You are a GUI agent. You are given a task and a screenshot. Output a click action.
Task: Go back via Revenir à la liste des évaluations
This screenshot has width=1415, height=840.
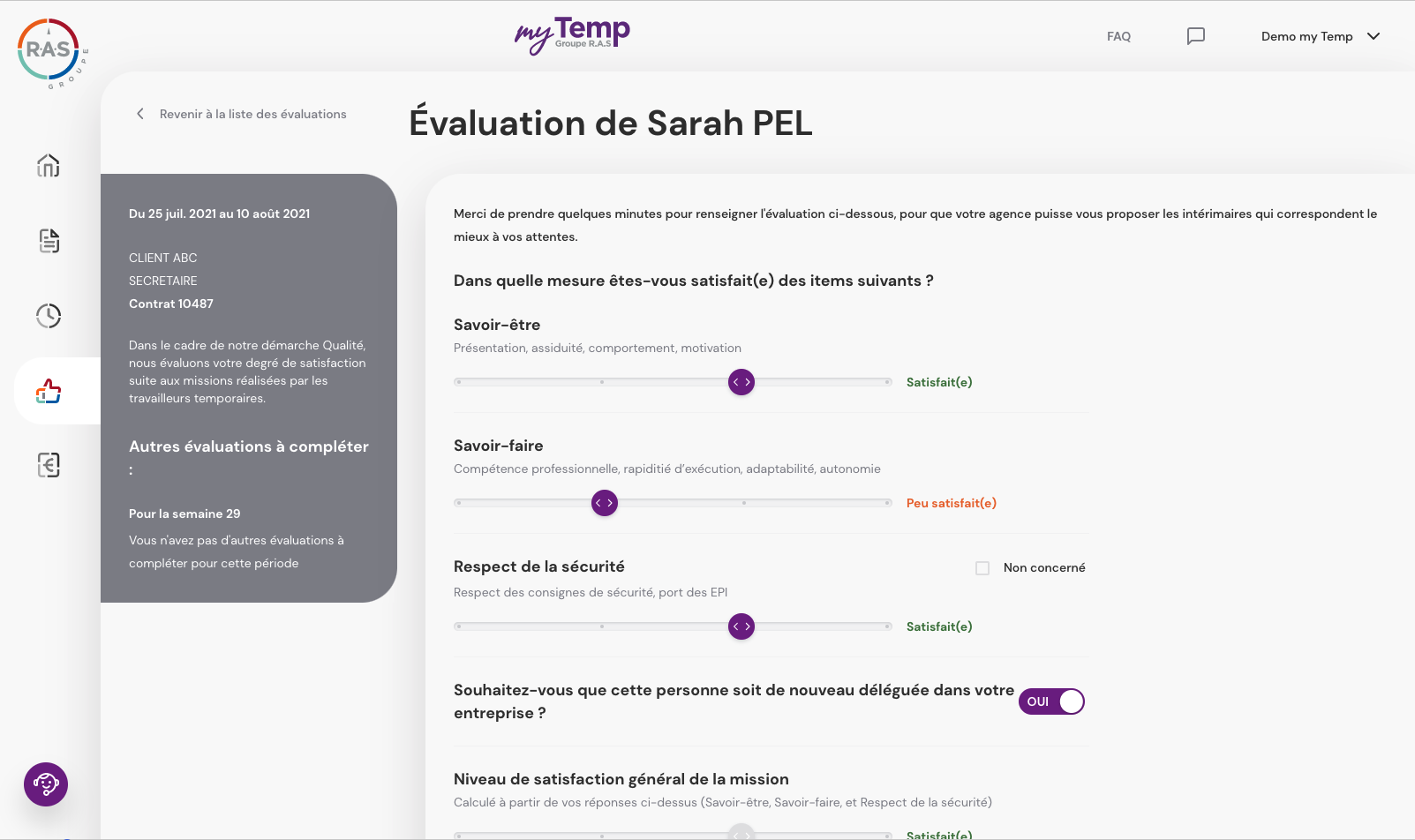pyautogui.click(x=252, y=114)
